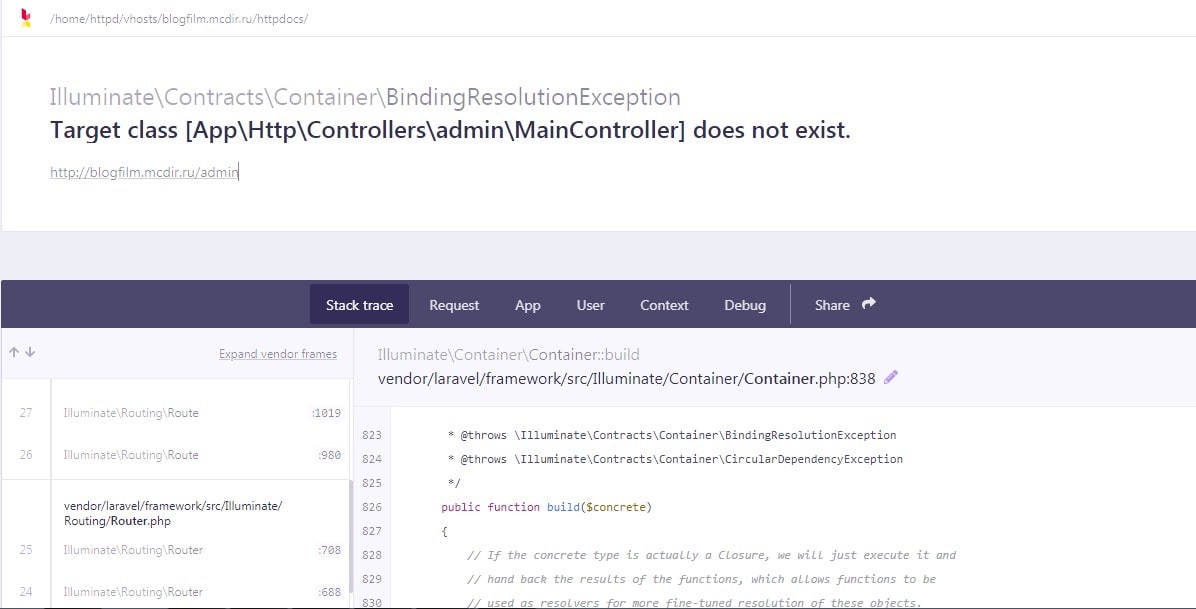Select frame 26 Illuminate\Routing\Route :980
This screenshot has width=1196, height=609.
point(175,455)
